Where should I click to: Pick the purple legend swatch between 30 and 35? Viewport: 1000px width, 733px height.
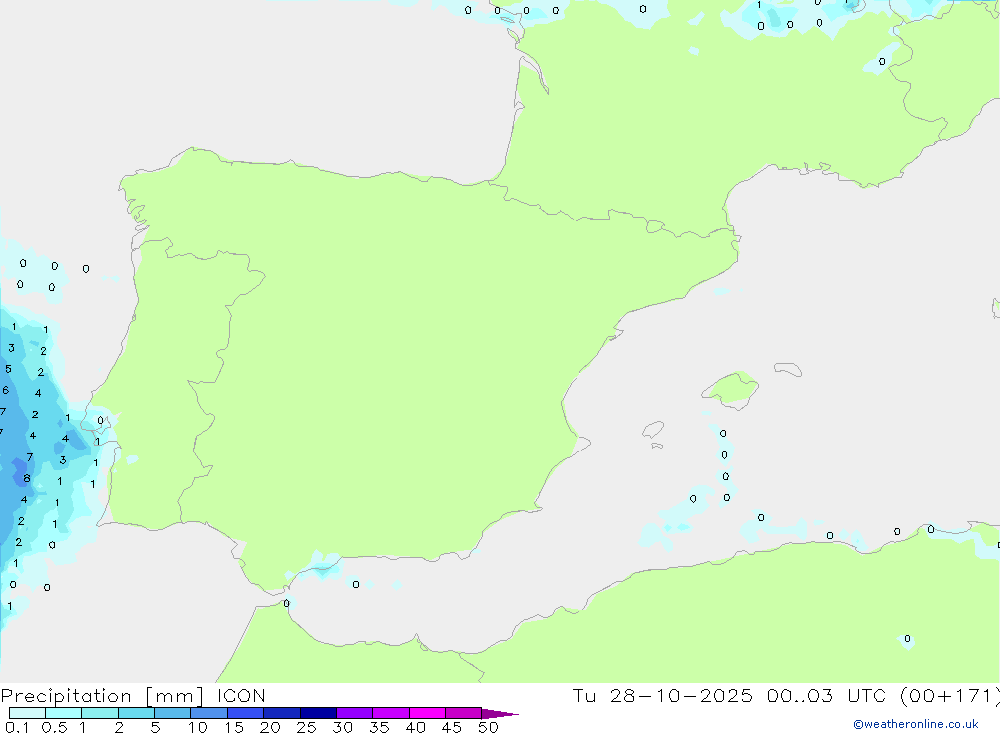pyautogui.click(x=355, y=713)
